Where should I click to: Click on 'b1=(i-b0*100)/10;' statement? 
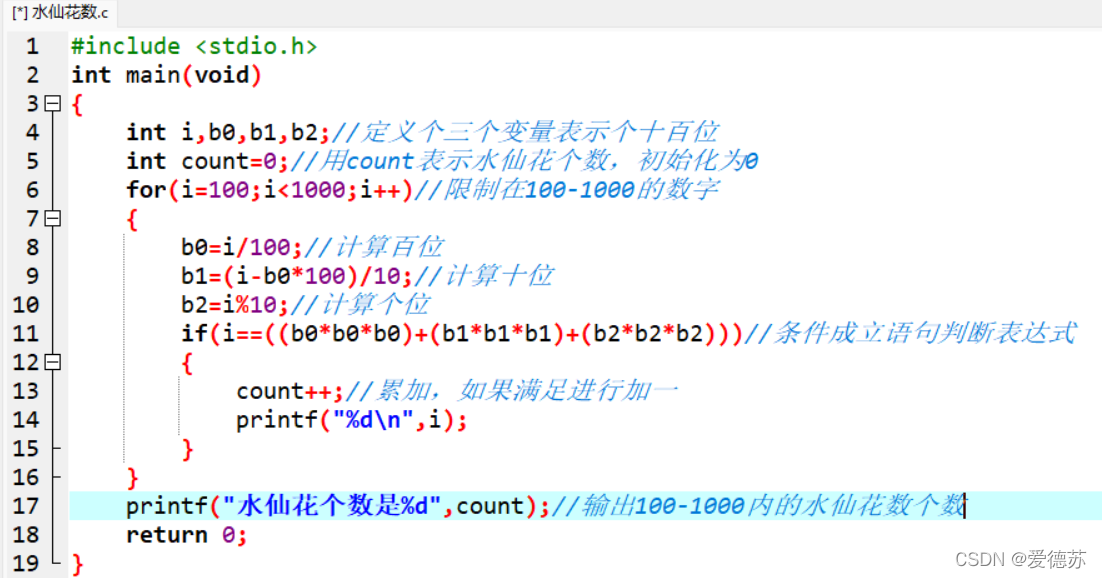(297, 276)
